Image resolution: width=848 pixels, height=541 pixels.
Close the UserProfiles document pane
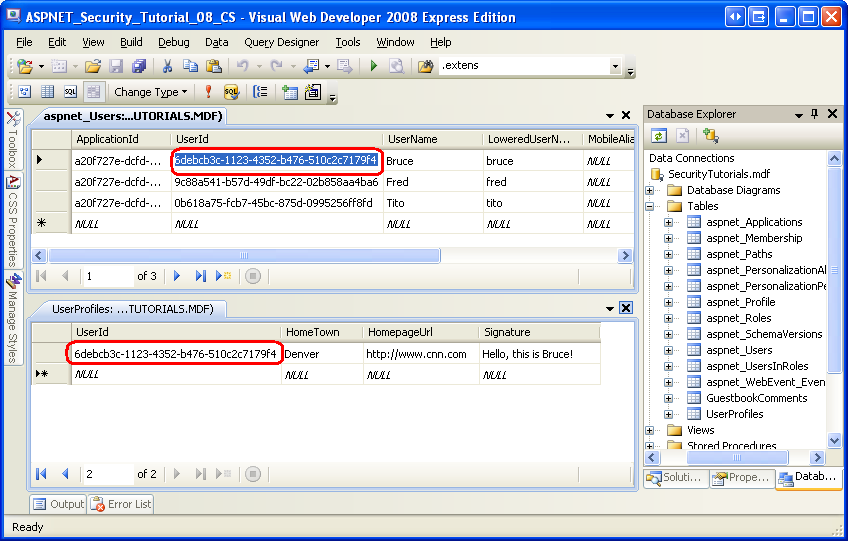(x=626, y=308)
